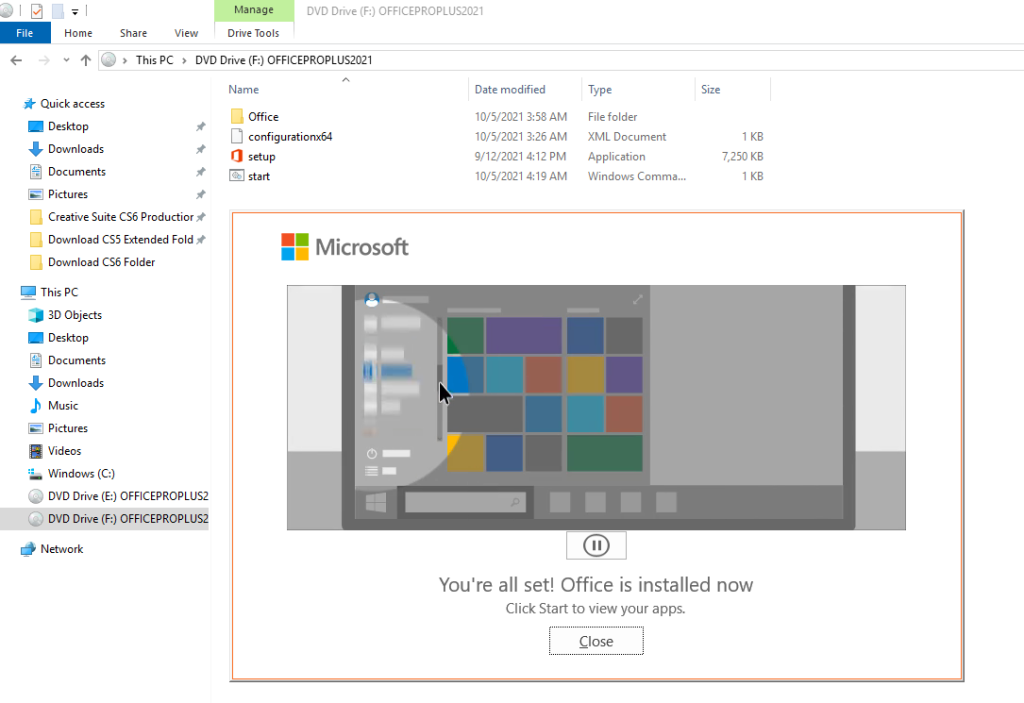Click the Windows (C:) drive icon
Viewport: 1024px width, 703px height.
(x=36, y=474)
